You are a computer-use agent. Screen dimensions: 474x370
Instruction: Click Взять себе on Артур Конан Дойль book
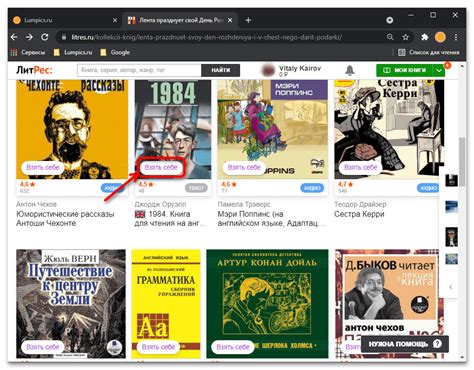(233, 347)
